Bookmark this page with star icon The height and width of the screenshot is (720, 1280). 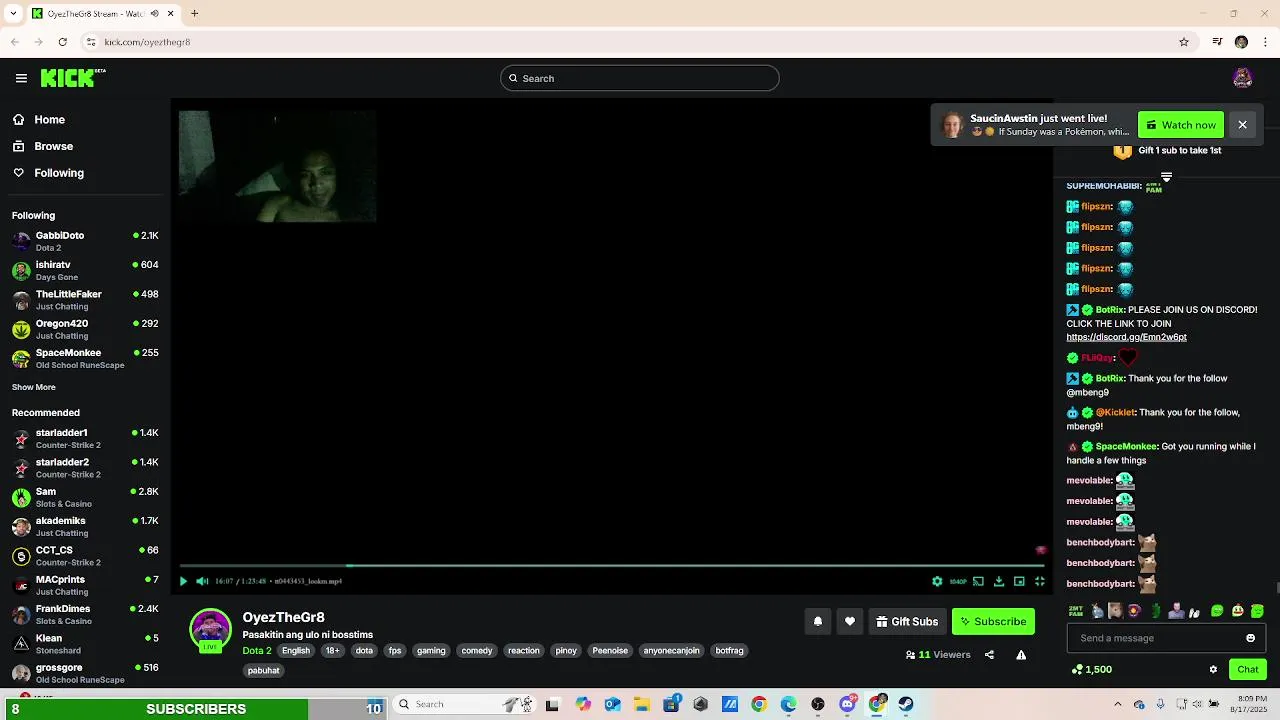tap(1184, 42)
